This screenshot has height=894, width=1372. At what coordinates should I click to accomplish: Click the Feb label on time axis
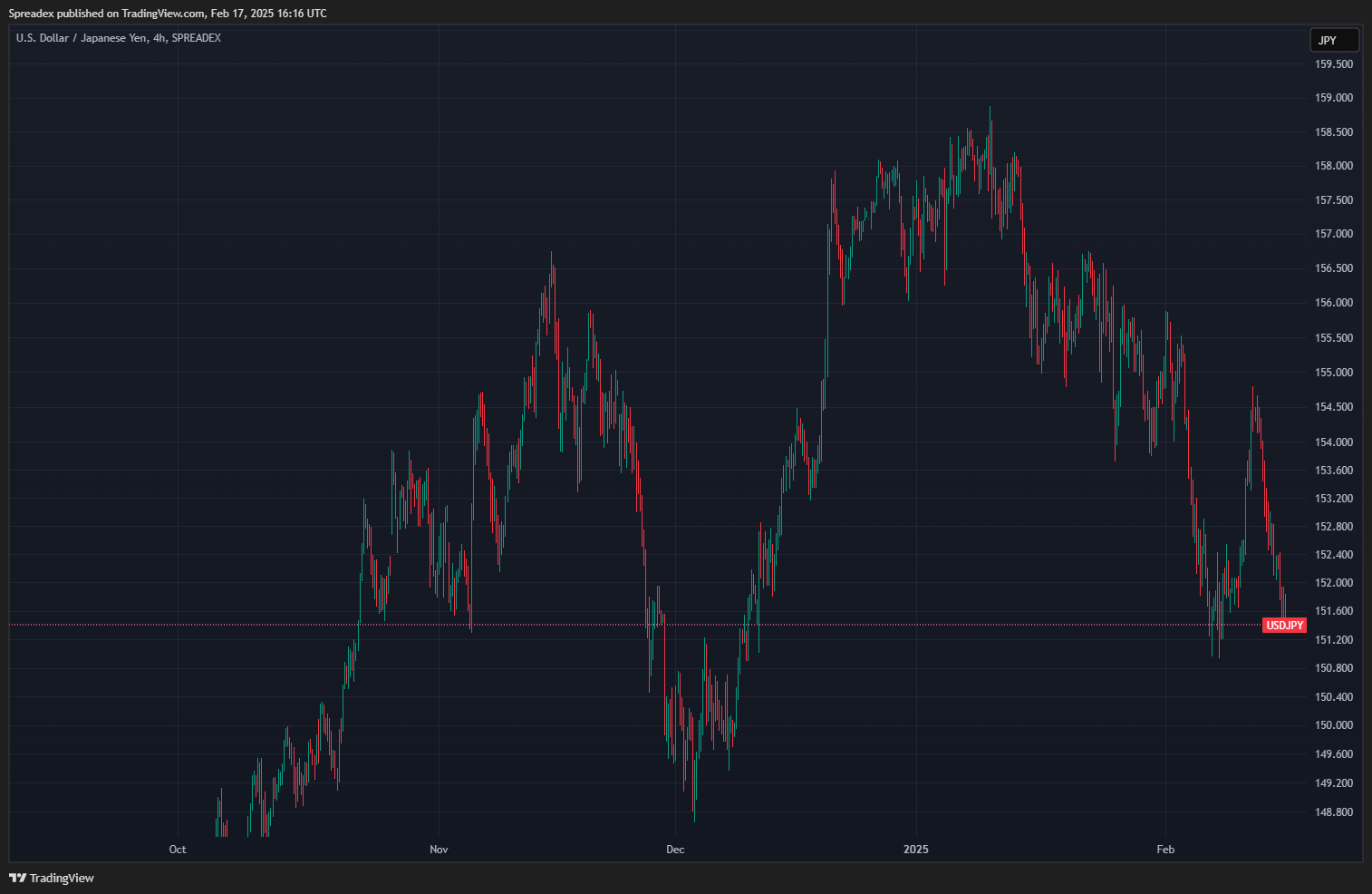coord(1165,850)
